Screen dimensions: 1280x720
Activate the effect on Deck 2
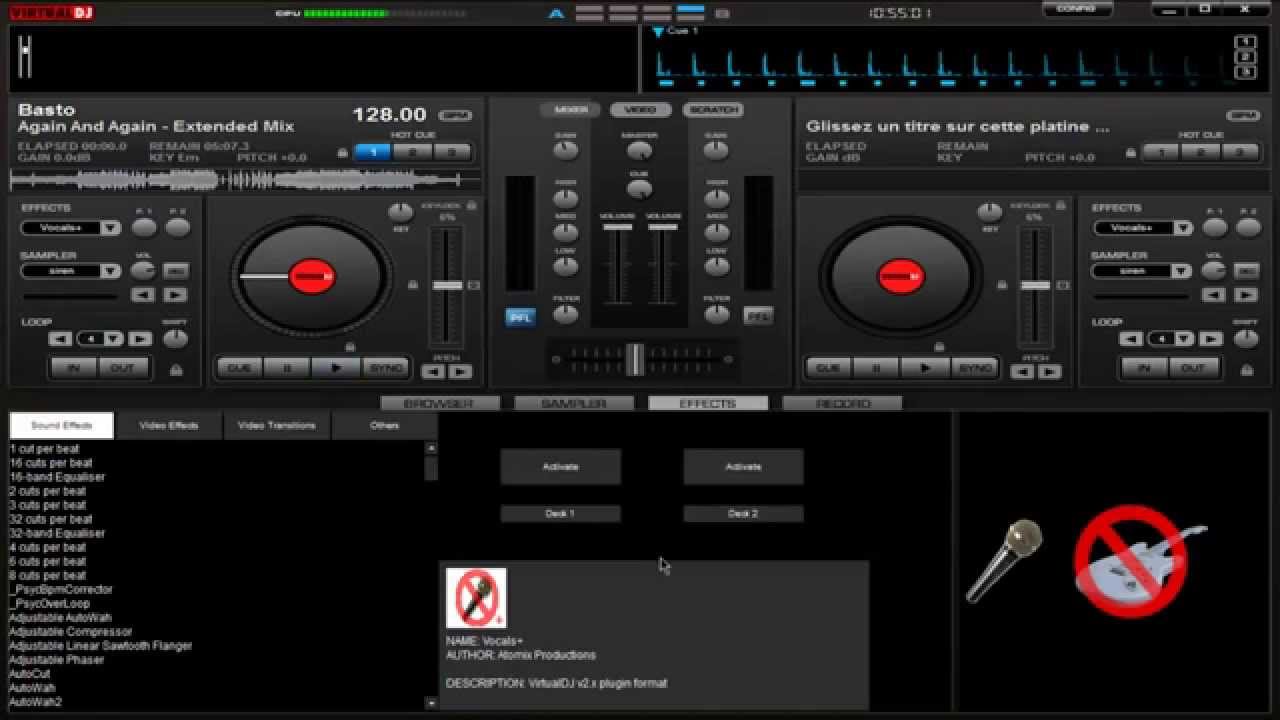(743, 467)
